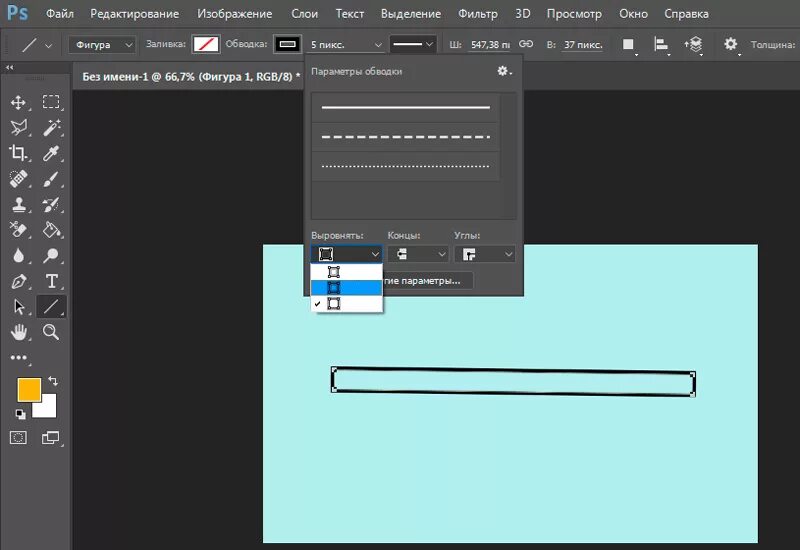
Task: Select the first alignment option in list
Action: (x=346, y=272)
